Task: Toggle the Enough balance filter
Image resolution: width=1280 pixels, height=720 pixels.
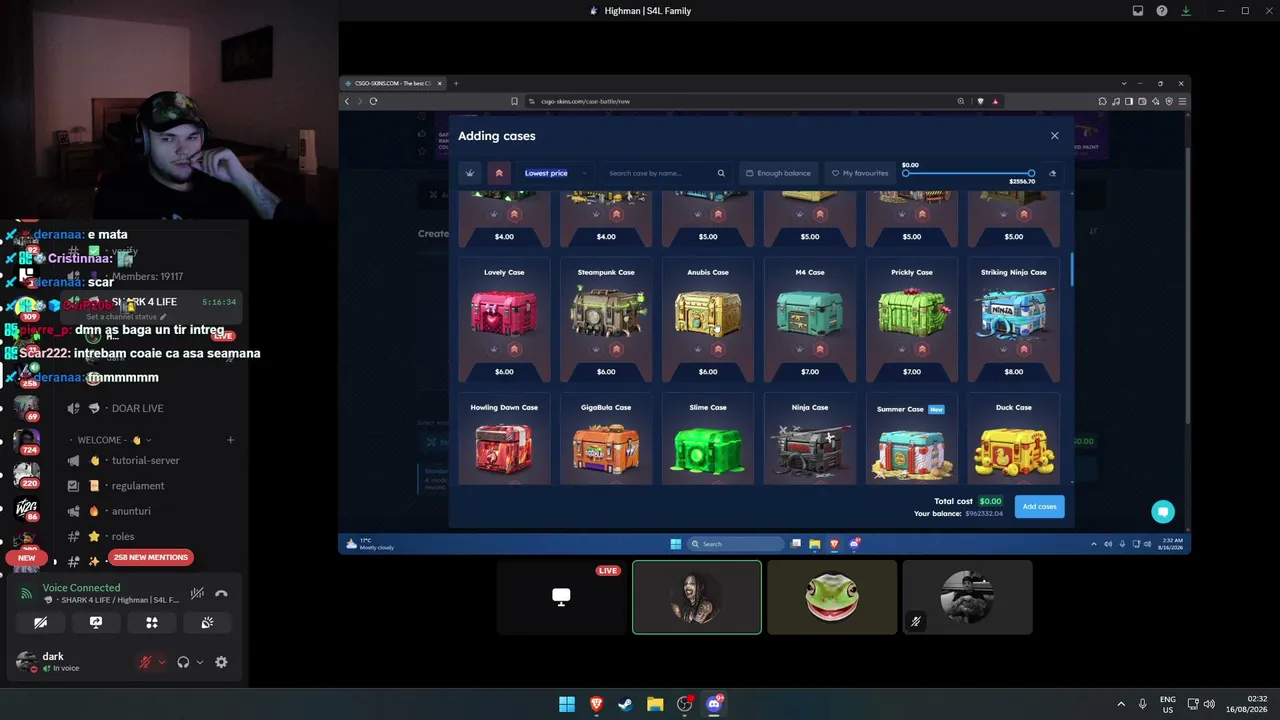Action: tap(778, 173)
